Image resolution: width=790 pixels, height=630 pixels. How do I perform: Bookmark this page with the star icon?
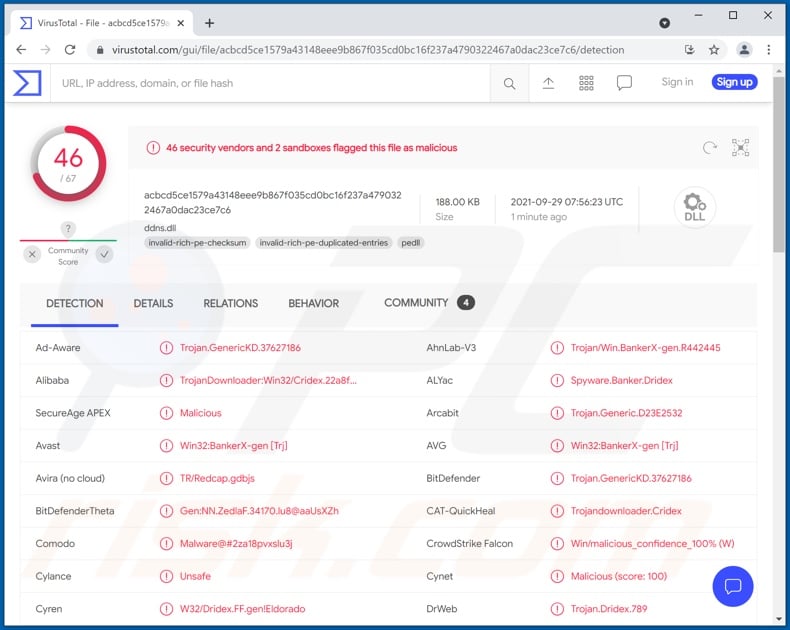714,49
